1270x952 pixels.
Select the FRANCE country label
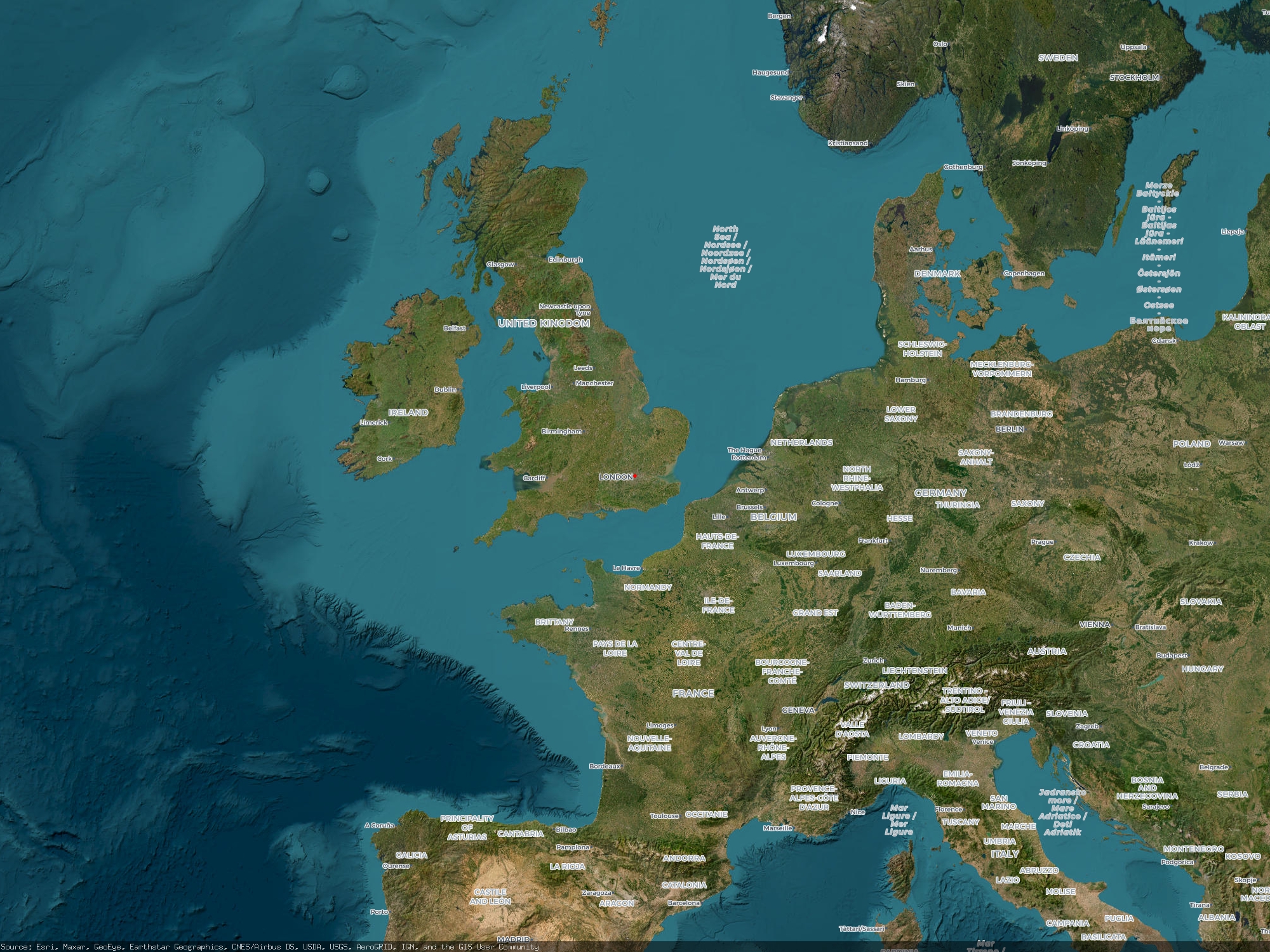click(x=693, y=694)
